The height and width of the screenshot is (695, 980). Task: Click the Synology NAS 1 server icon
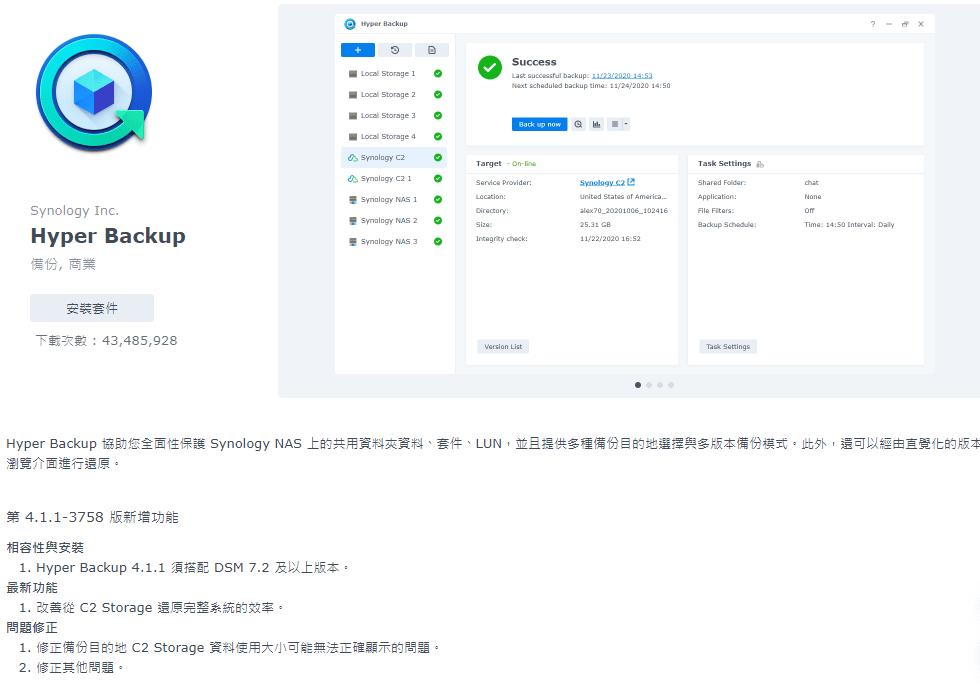click(x=353, y=199)
